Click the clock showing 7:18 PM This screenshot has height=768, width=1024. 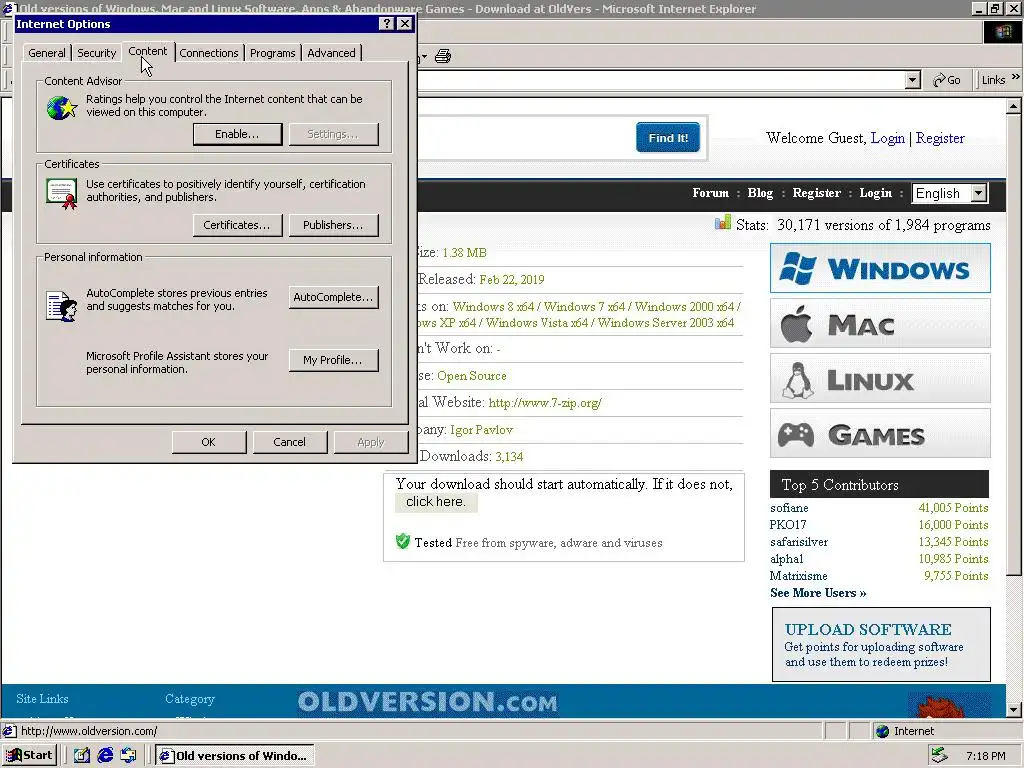(x=985, y=756)
